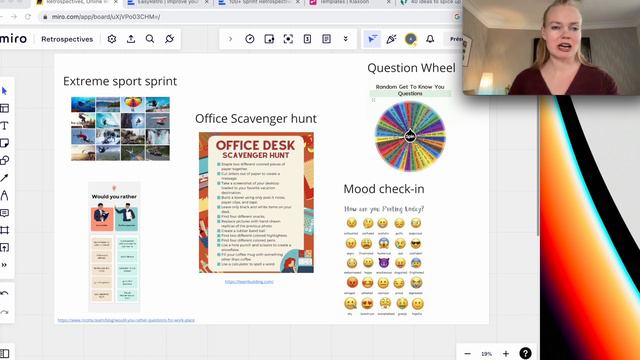Screen dimensions: 640x360
Task: Select the Pen drawing tool
Action: tap(4, 195)
